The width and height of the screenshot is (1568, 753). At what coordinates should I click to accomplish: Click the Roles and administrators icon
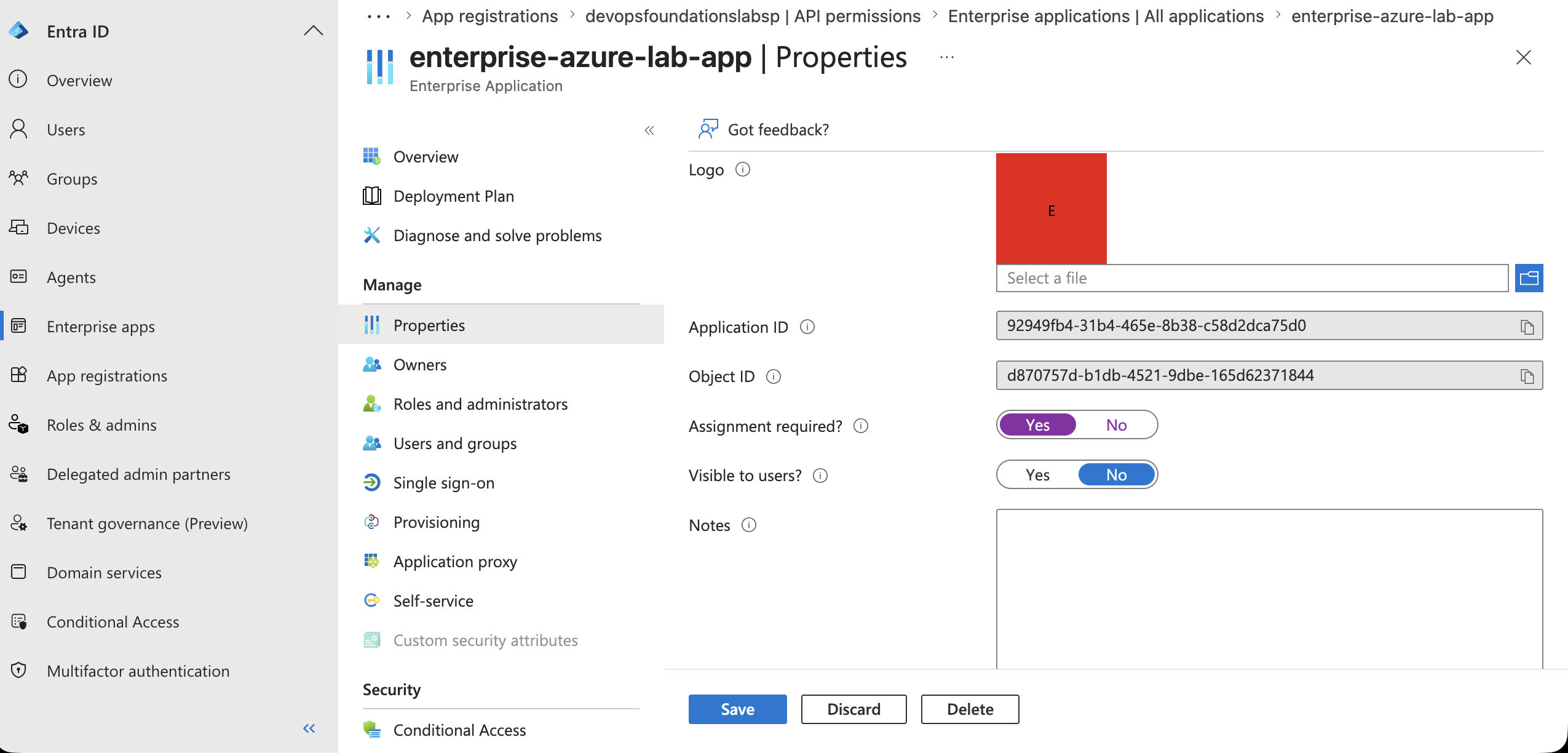tap(371, 404)
